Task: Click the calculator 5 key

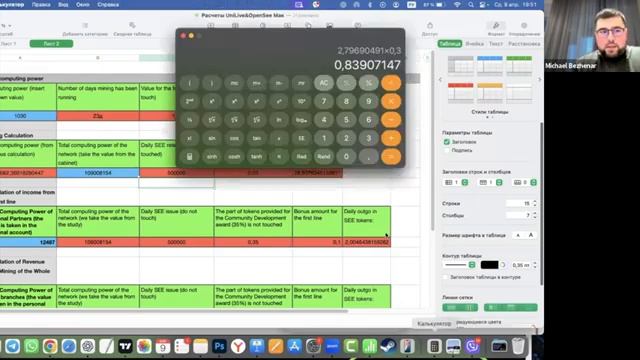Action: click(x=346, y=120)
